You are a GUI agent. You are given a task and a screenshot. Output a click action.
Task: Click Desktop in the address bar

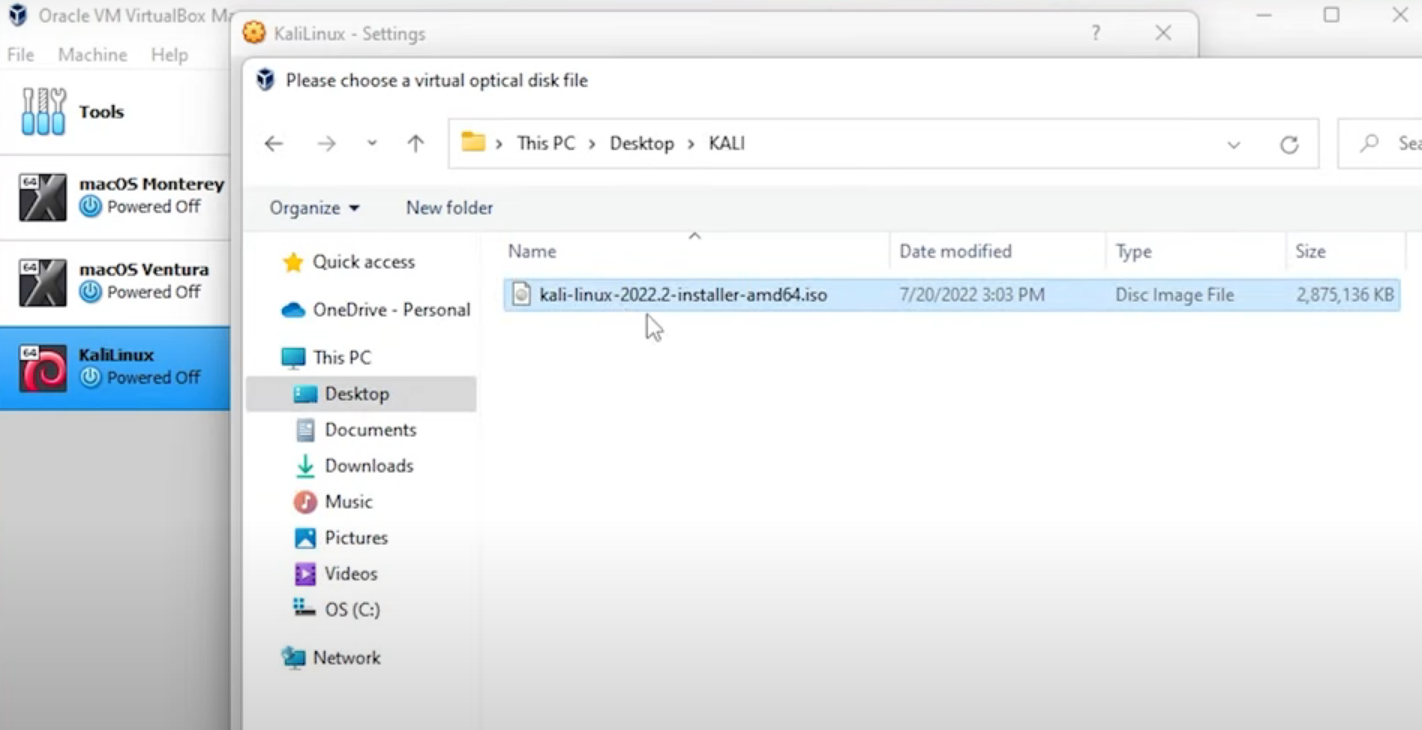642,144
